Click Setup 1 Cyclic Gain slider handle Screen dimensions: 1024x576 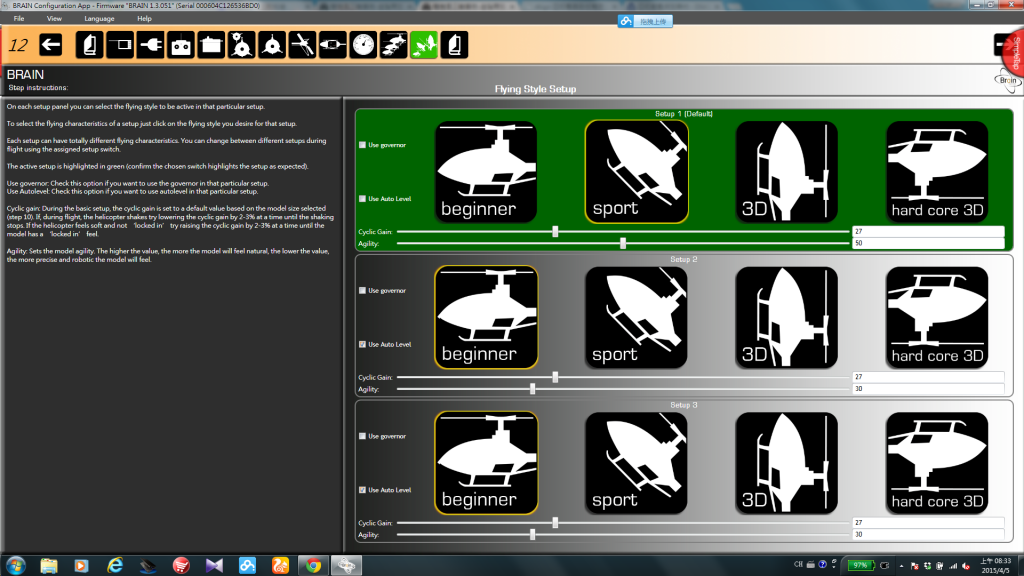(555, 231)
